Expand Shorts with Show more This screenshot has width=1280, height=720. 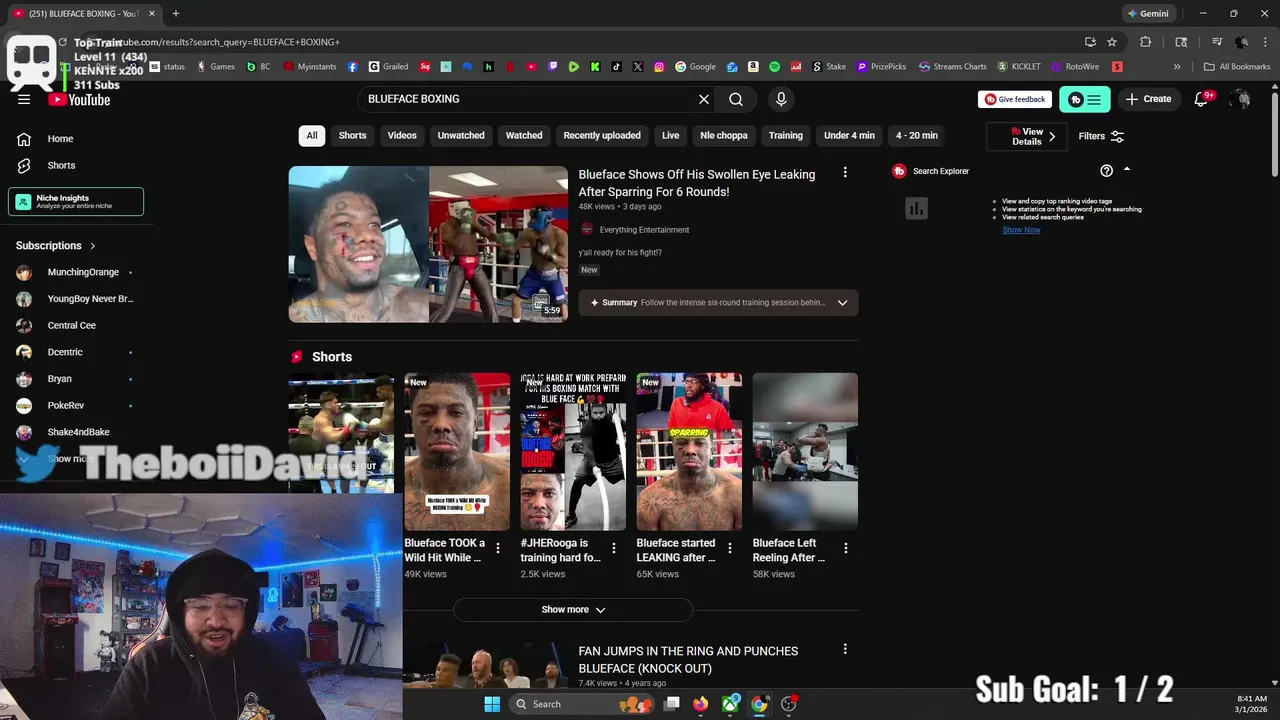click(573, 610)
